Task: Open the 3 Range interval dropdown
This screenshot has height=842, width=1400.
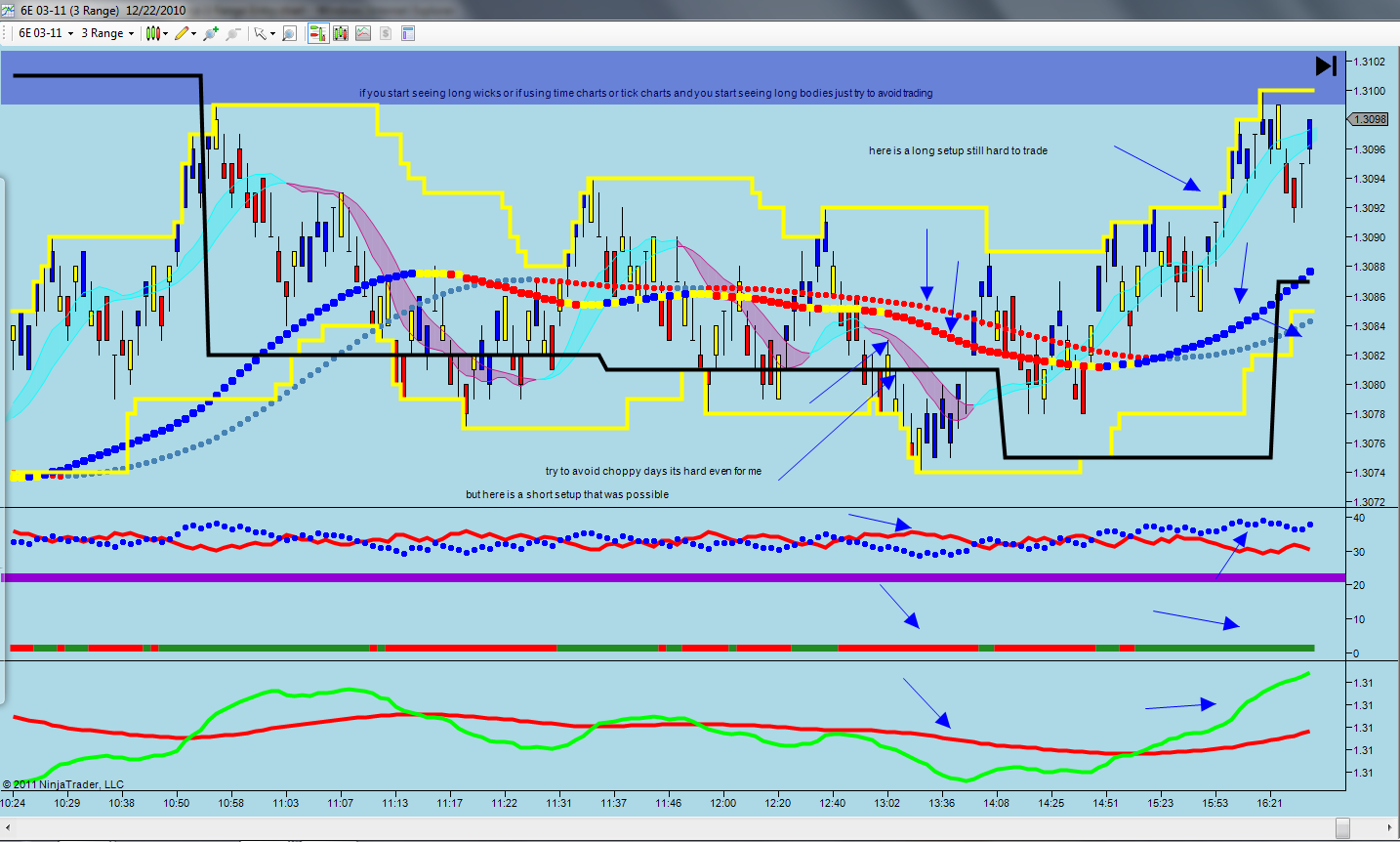Action: [107, 33]
